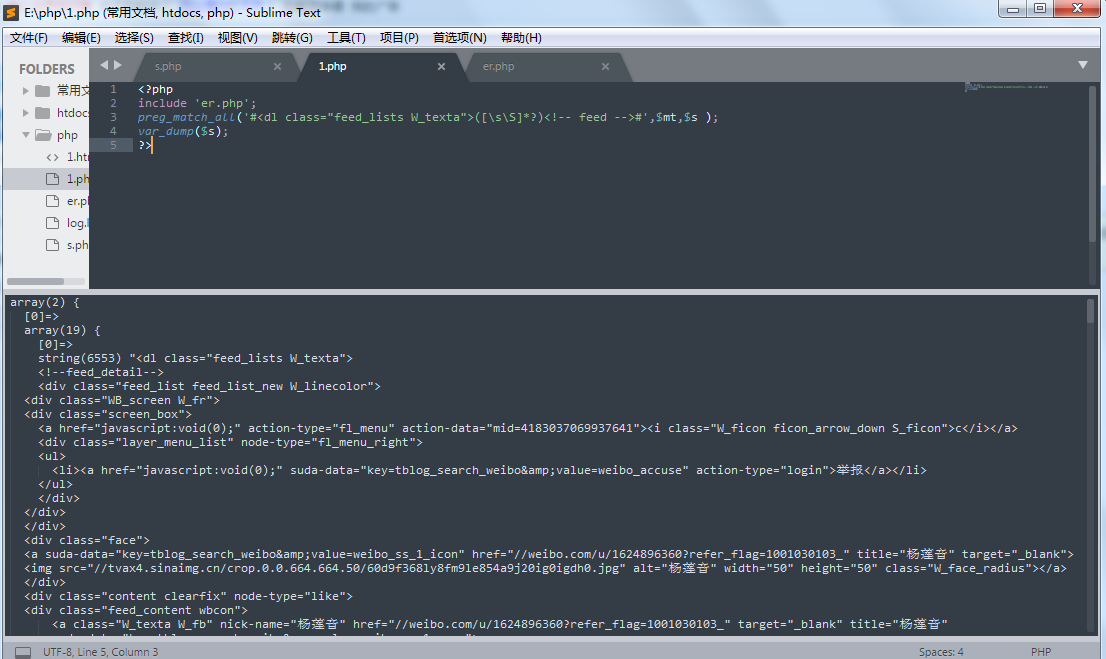Expand the 常用文档 folder
1106x659 pixels.
coord(26,91)
